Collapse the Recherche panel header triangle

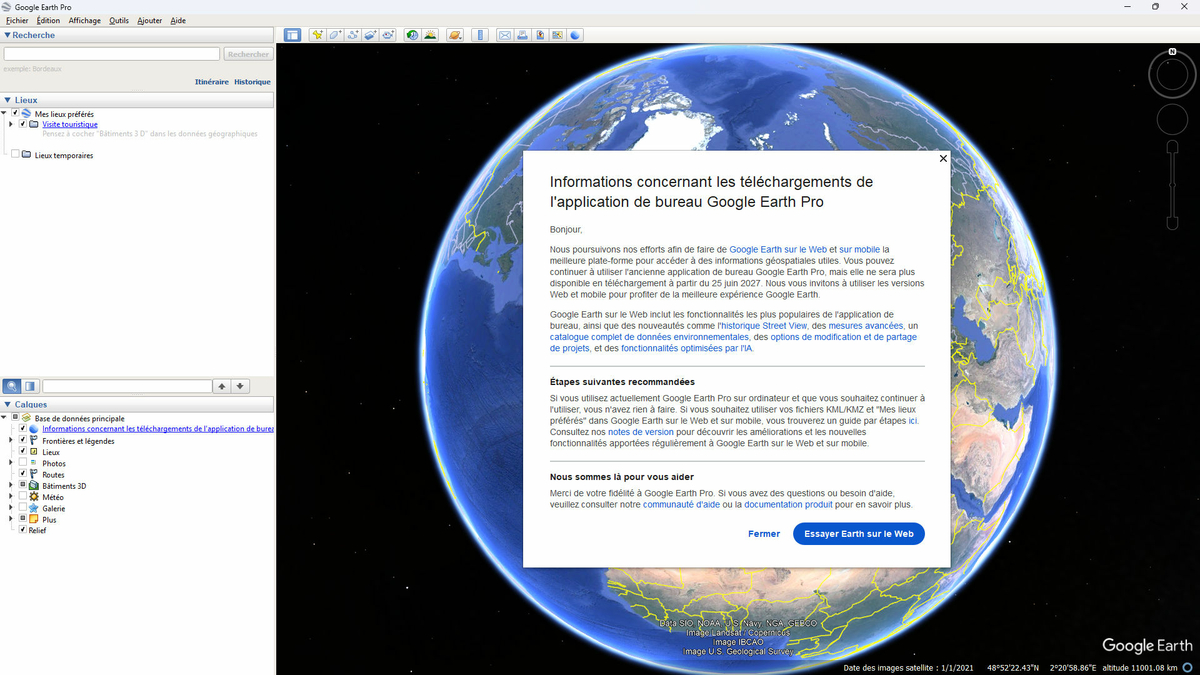[7, 35]
